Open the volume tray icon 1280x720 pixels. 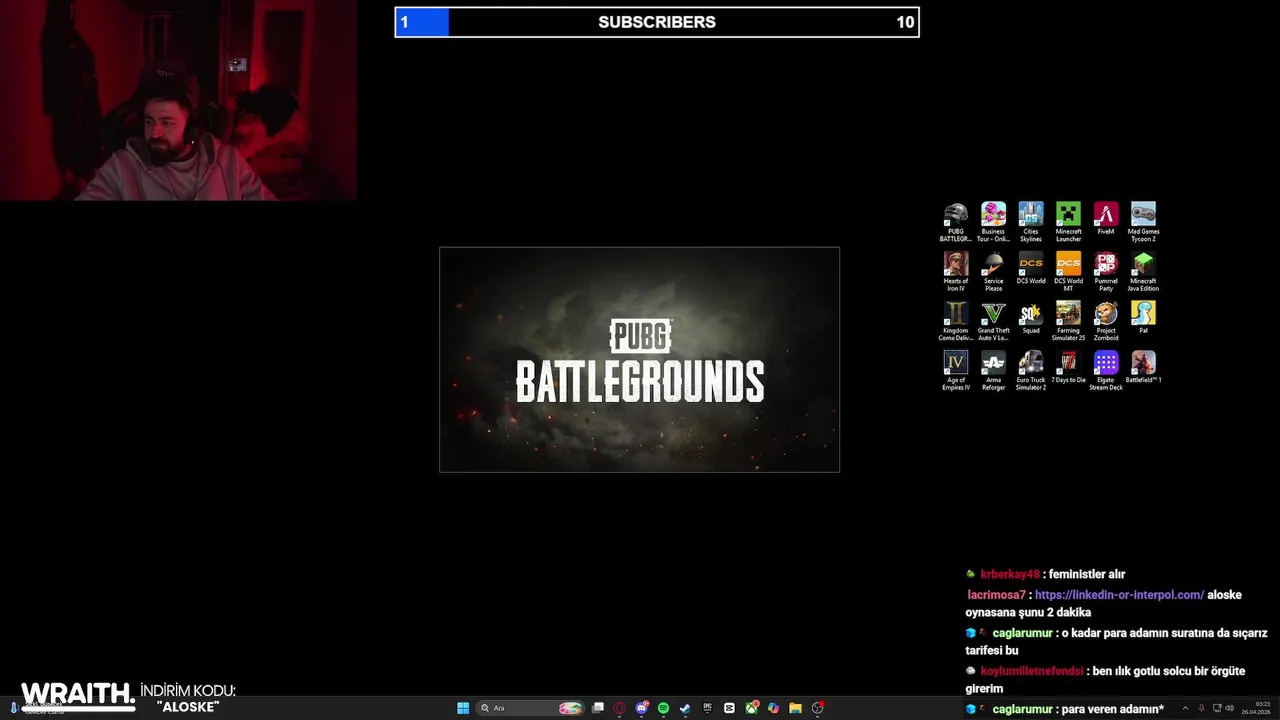[1230, 708]
